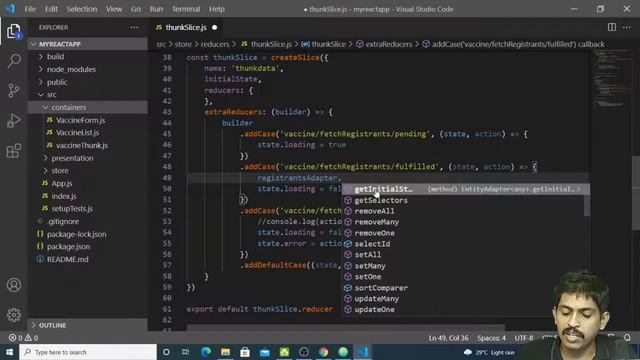The height and width of the screenshot is (360, 640).
Task: Click the Windows search box
Action: (x=88, y=352)
